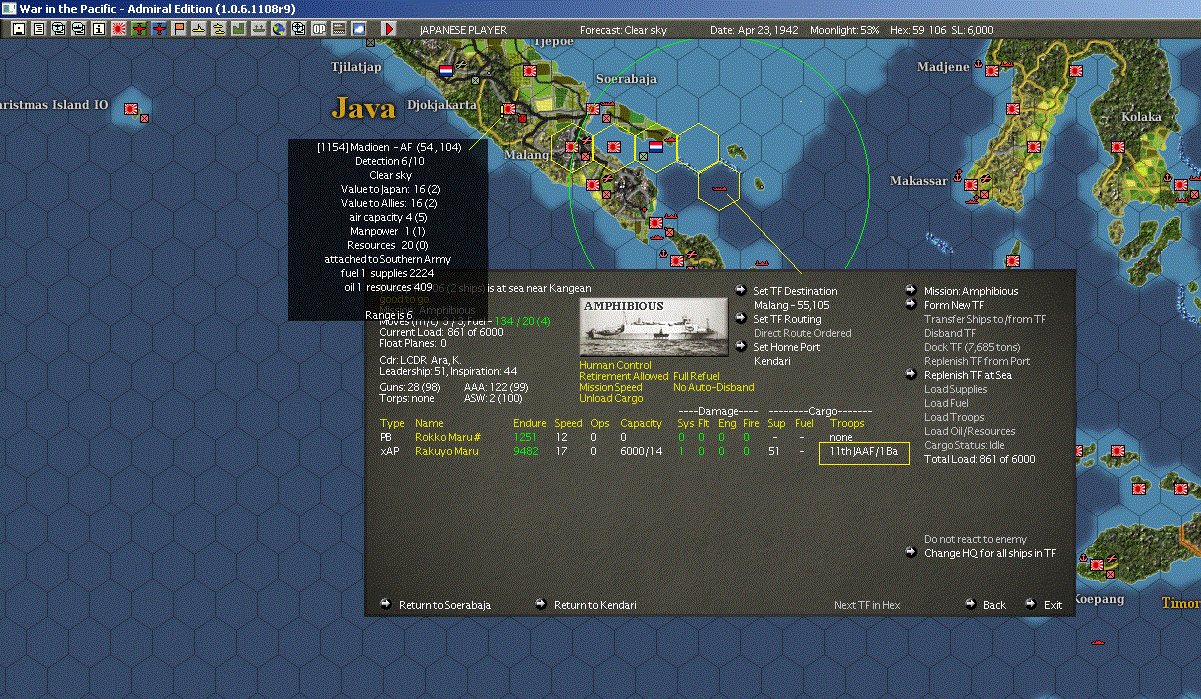The height and width of the screenshot is (699, 1201).
Task: Toggle Do not react to enemy
Action: point(975,539)
